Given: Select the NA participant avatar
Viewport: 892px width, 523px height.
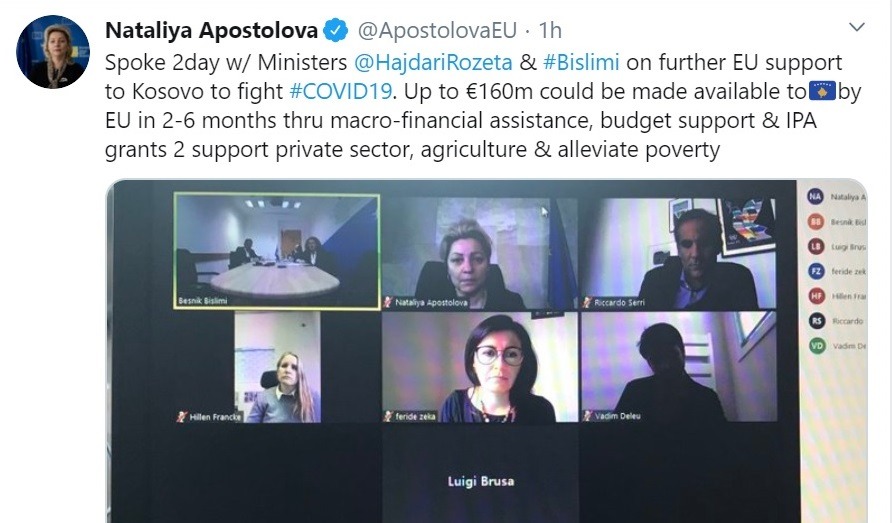Looking at the screenshot, I should pyautogui.click(x=815, y=196).
